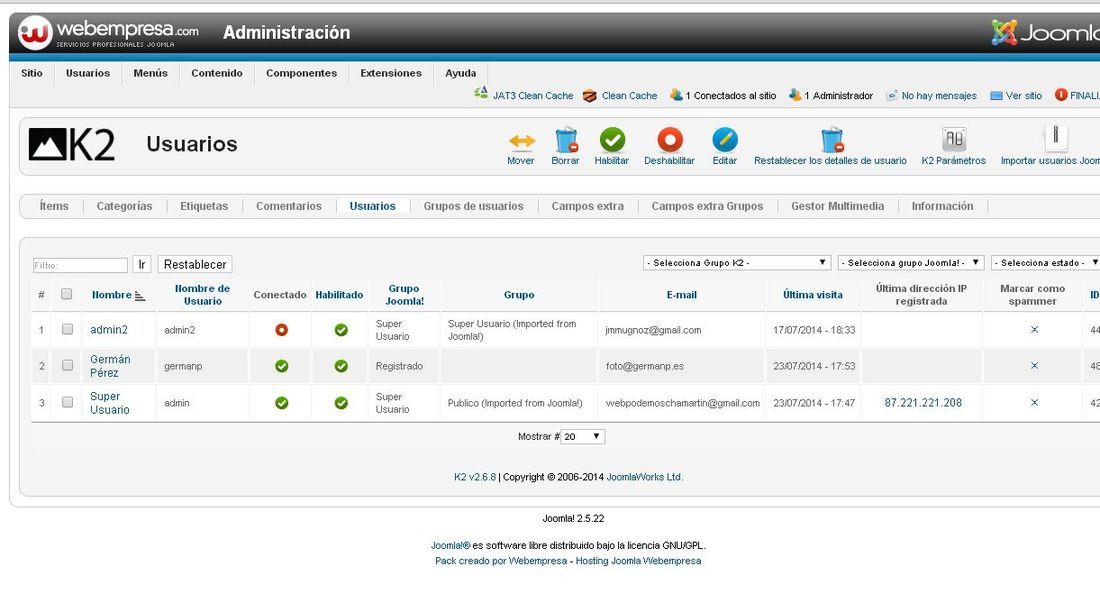Check the select-all checkbox in header
The height and width of the screenshot is (612, 1100).
pyautogui.click(x=67, y=294)
